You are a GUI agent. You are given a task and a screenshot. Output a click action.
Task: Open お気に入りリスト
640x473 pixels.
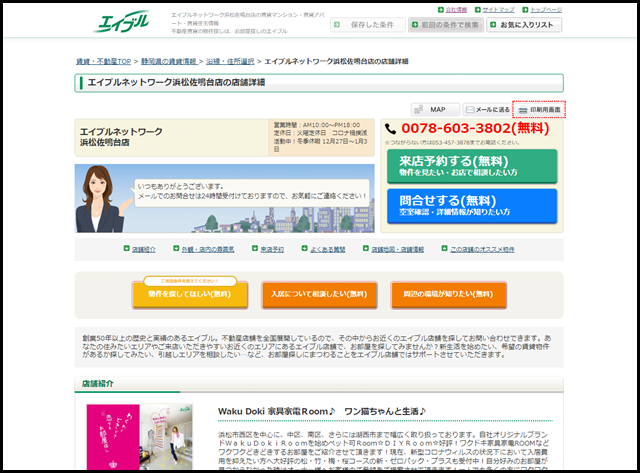[x=524, y=25]
